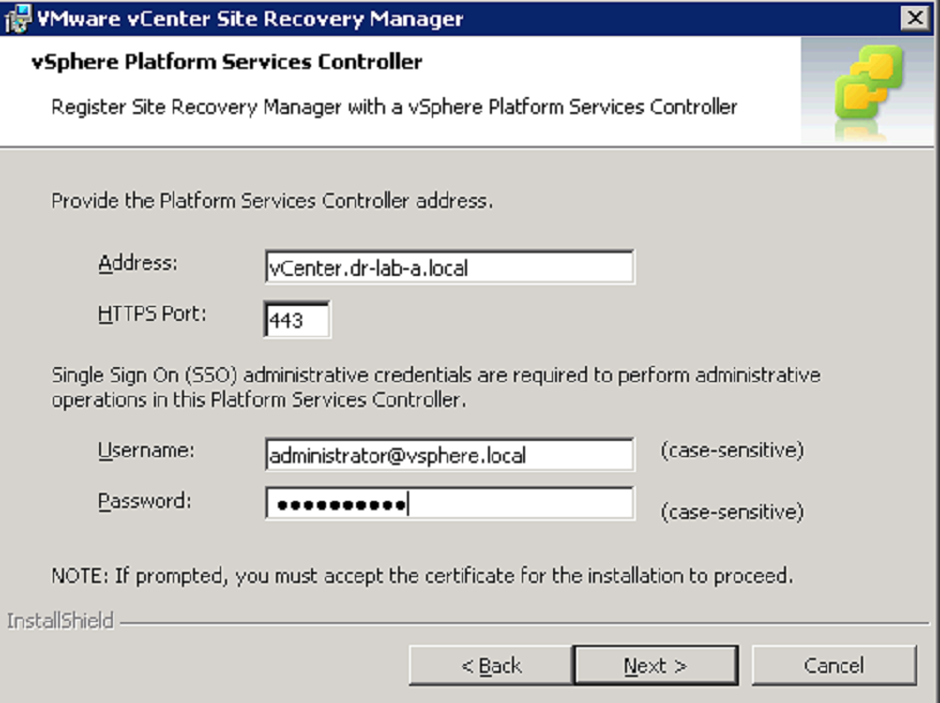Click the Next button
The image size is (940, 703).
(656, 665)
